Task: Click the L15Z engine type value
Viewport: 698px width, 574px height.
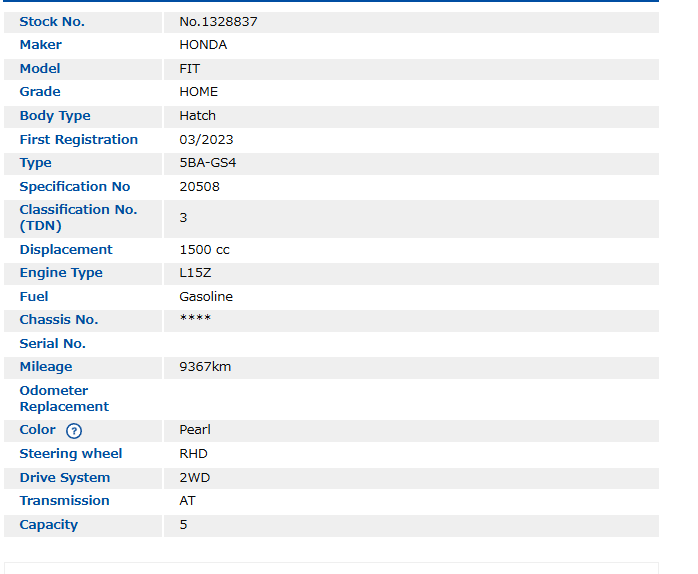Action: 197,273
